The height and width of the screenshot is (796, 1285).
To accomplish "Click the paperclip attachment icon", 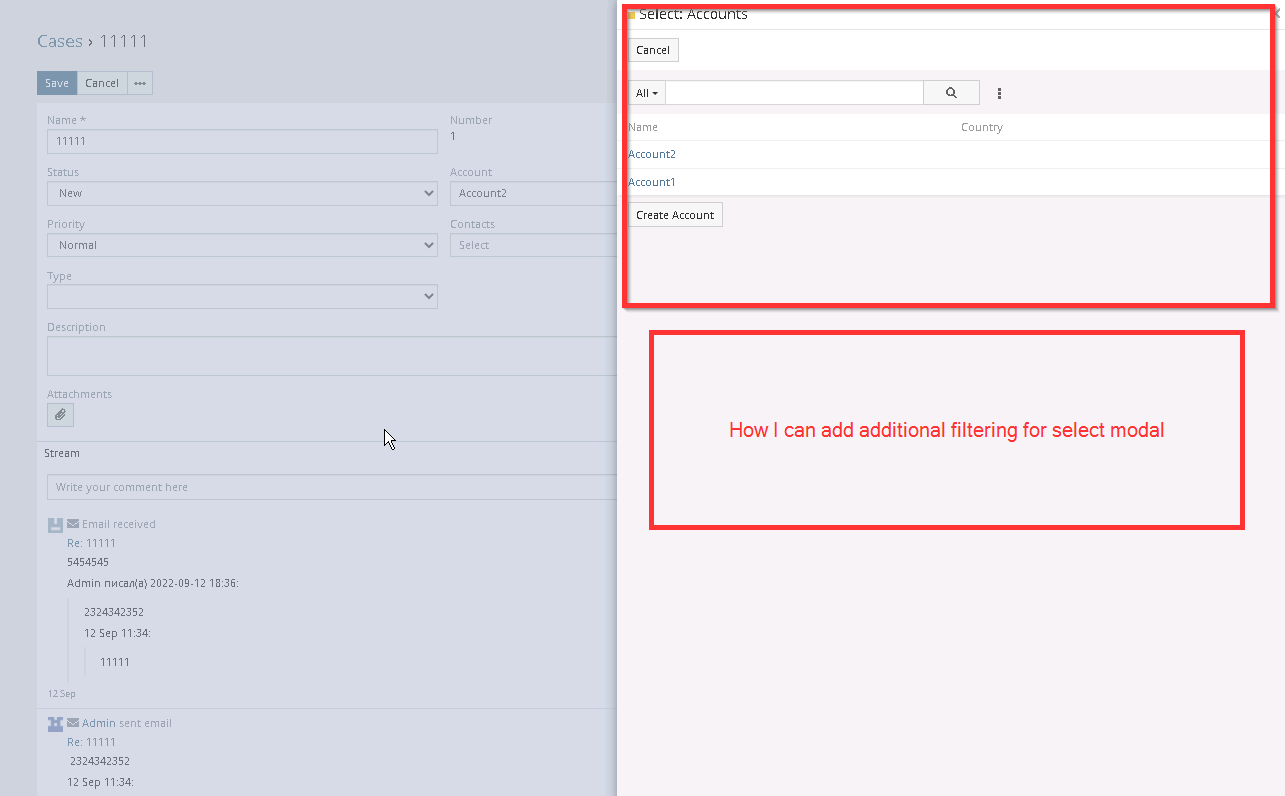I will tap(60, 414).
